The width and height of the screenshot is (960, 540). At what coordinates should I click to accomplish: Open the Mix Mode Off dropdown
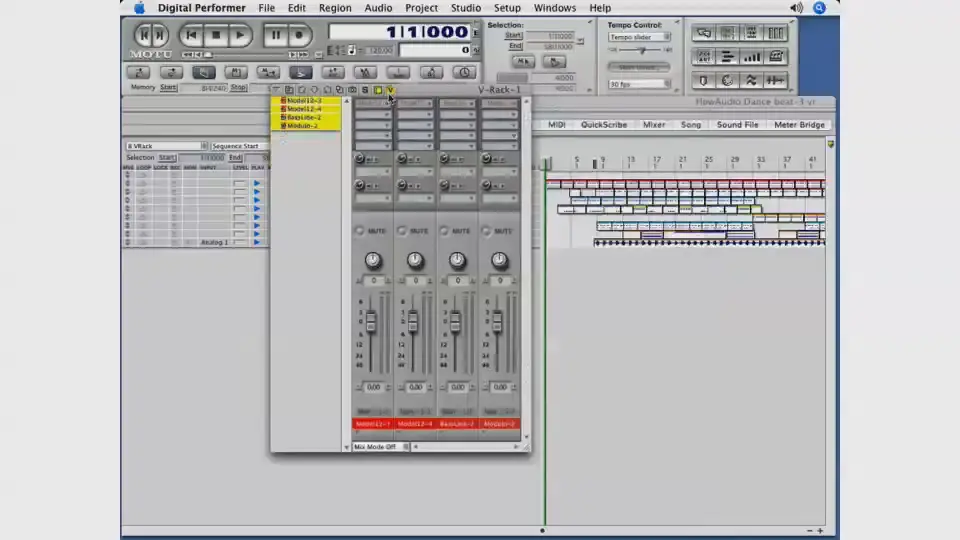(x=381, y=447)
